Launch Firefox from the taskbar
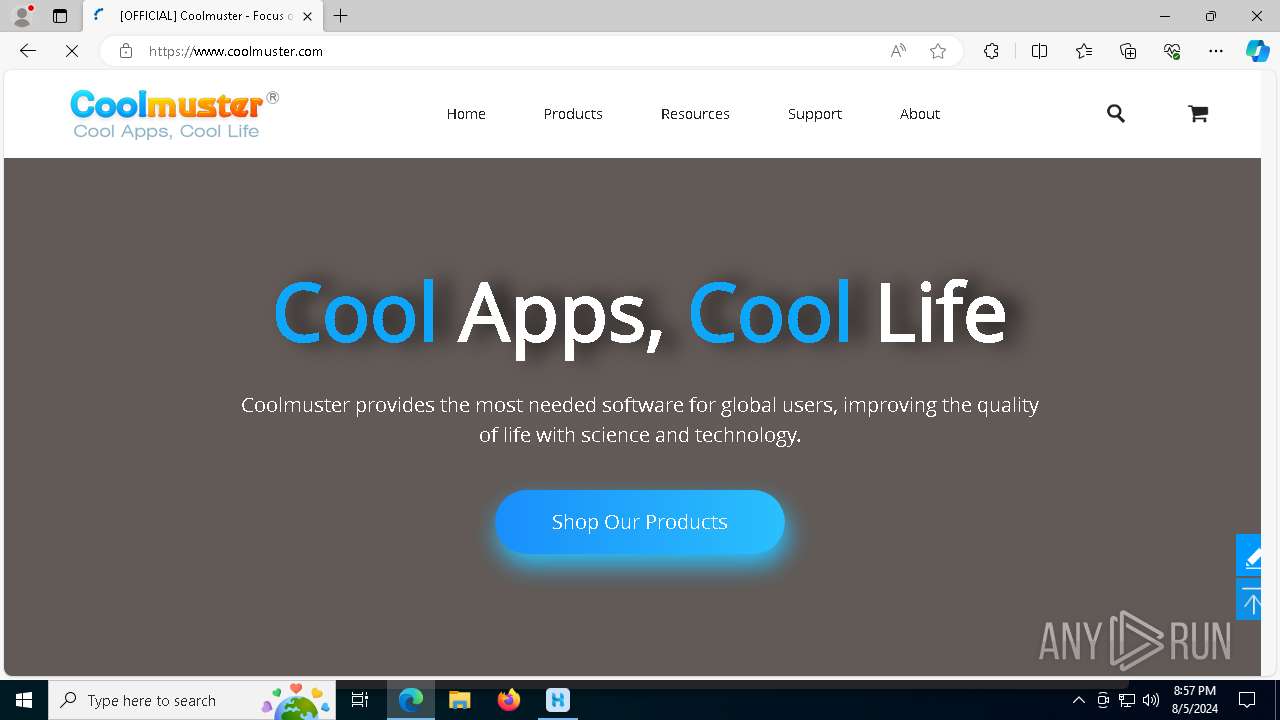Screen dimensions: 1280x720 [509, 700]
